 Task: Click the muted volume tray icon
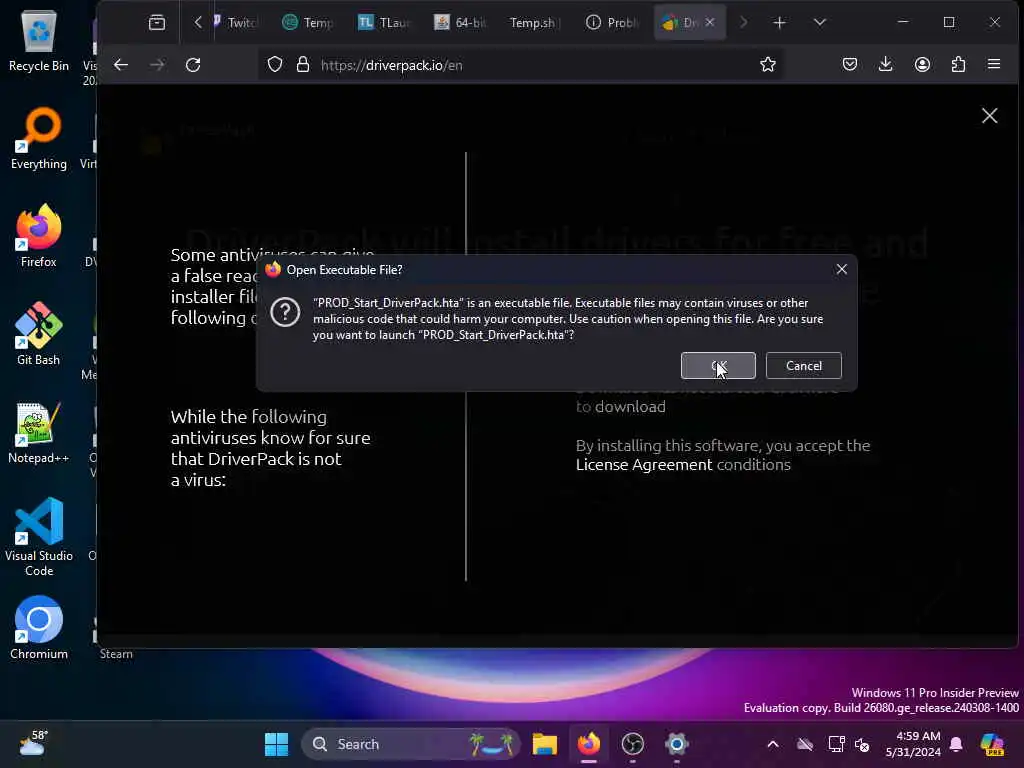tap(863, 744)
